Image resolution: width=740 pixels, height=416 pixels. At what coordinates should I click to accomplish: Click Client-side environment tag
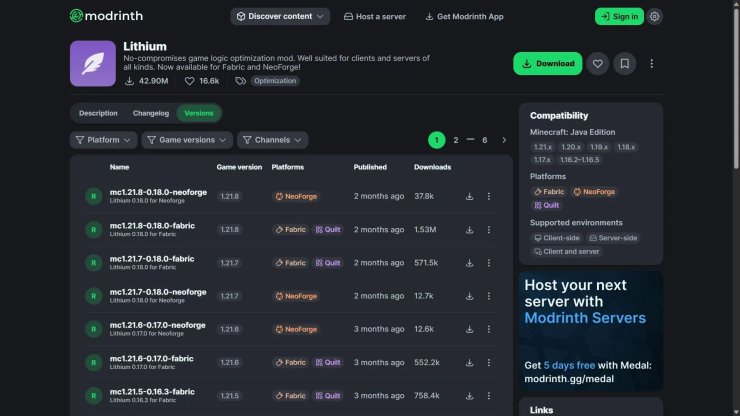[x=556, y=238]
